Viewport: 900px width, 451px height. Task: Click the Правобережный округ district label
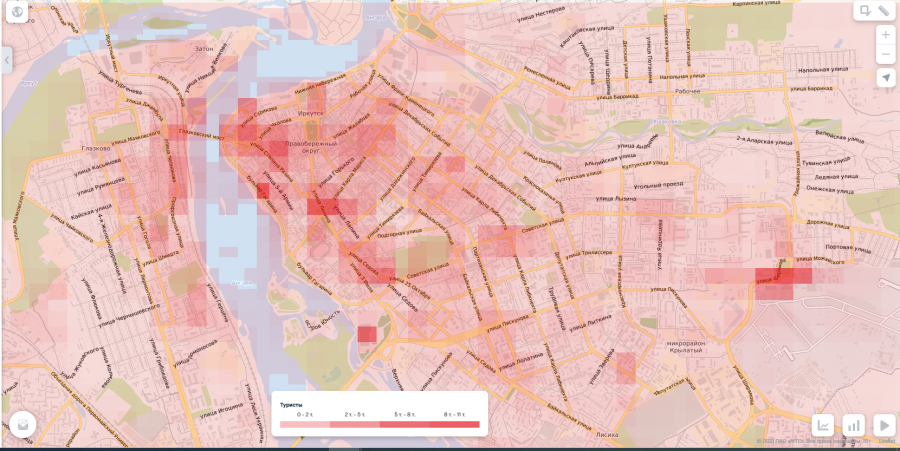coord(312,148)
